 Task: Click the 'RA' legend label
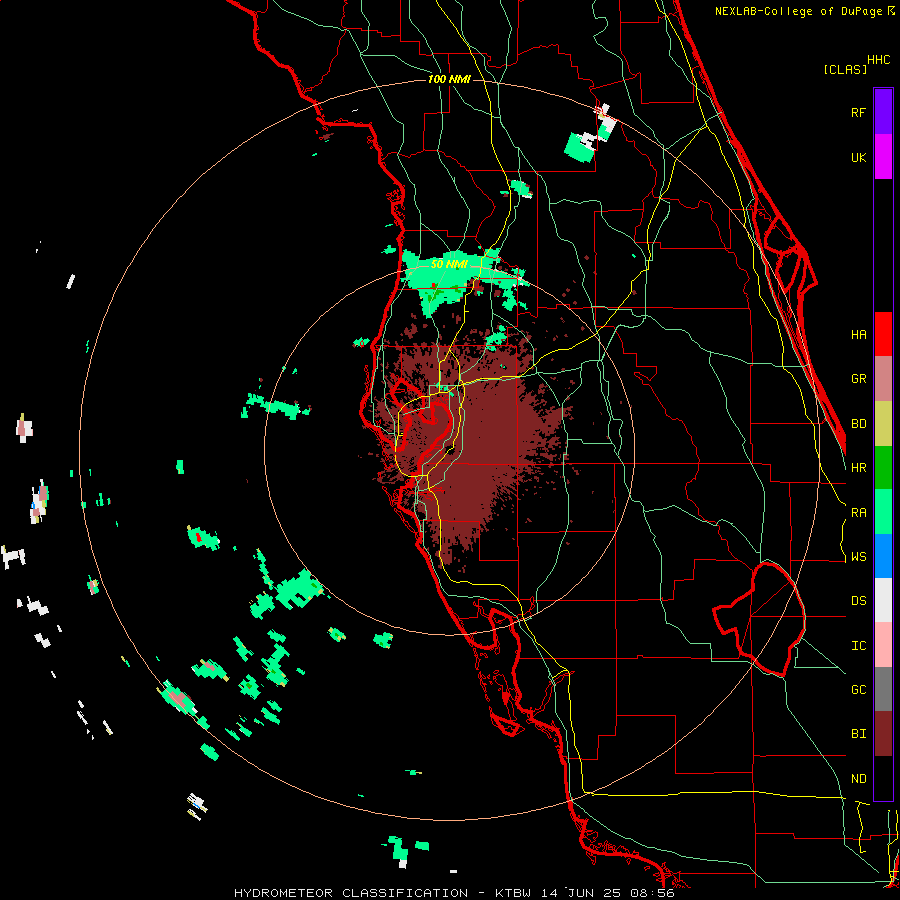click(x=858, y=512)
